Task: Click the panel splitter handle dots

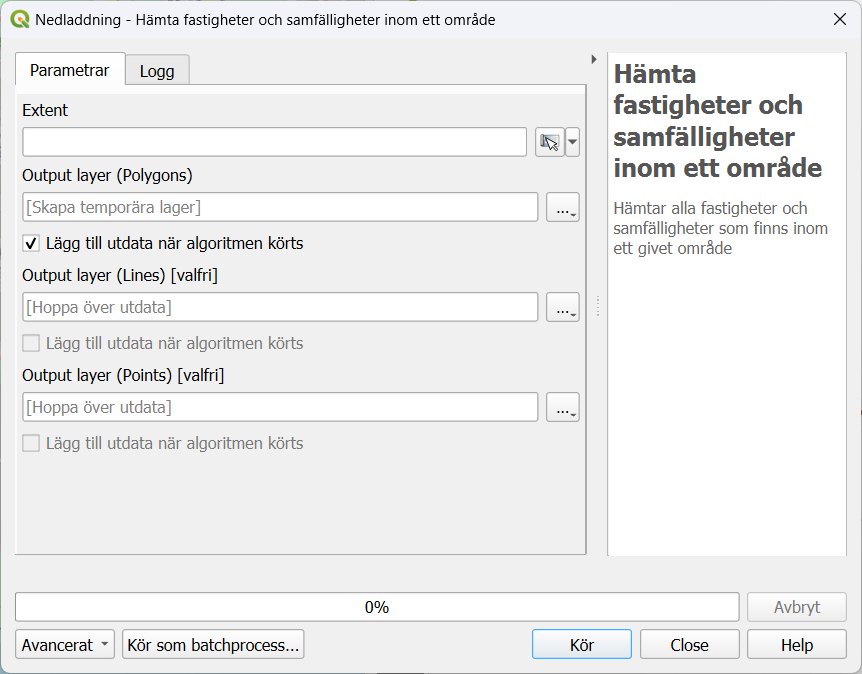Action: click(598, 307)
